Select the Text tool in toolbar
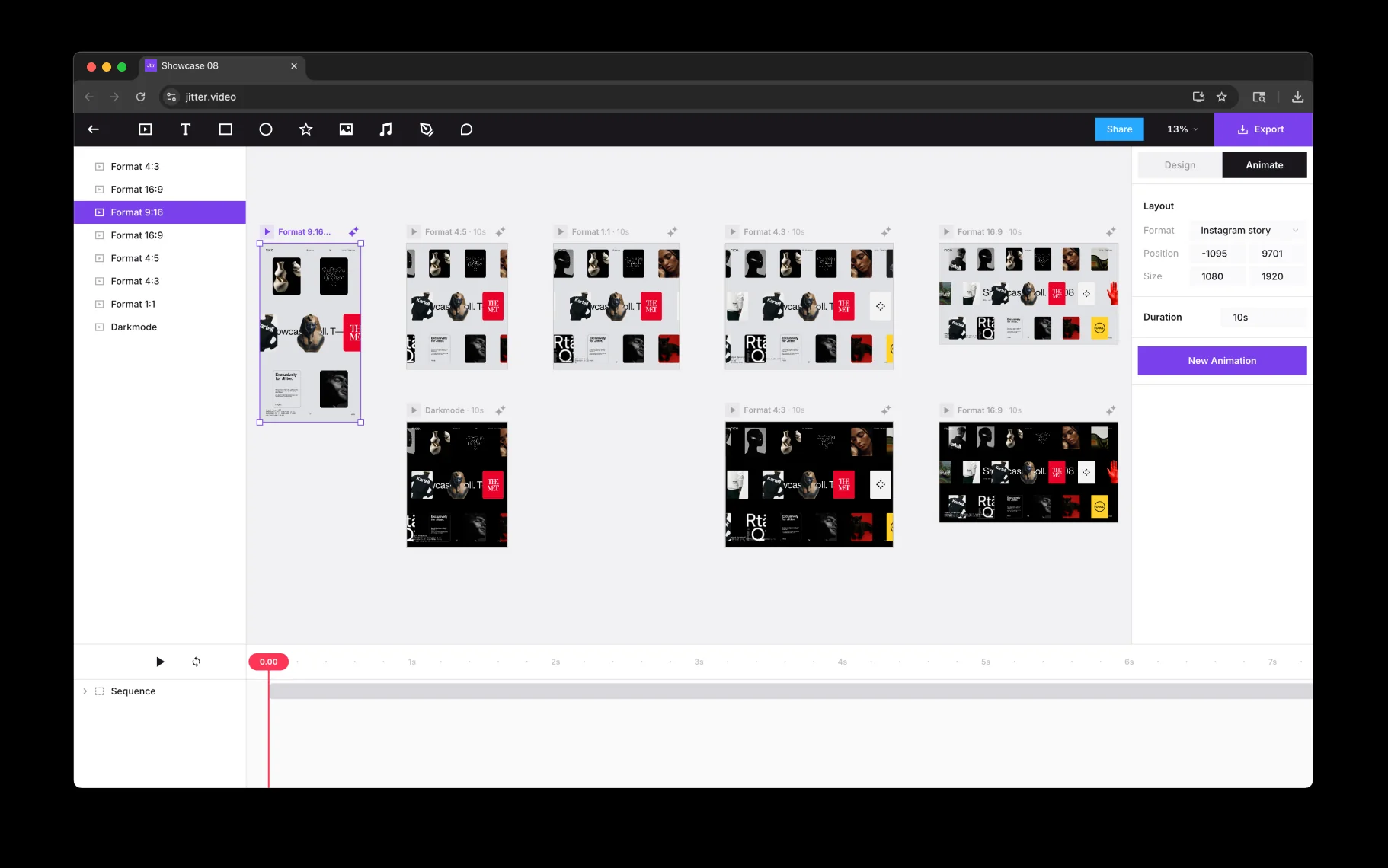This screenshot has width=1388, height=868. pyautogui.click(x=185, y=129)
